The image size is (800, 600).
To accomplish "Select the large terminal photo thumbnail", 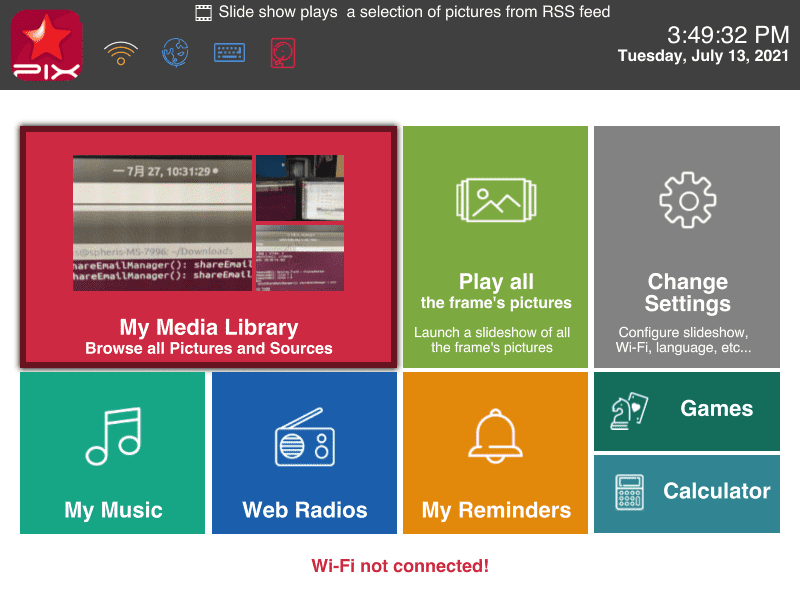I will coord(162,223).
